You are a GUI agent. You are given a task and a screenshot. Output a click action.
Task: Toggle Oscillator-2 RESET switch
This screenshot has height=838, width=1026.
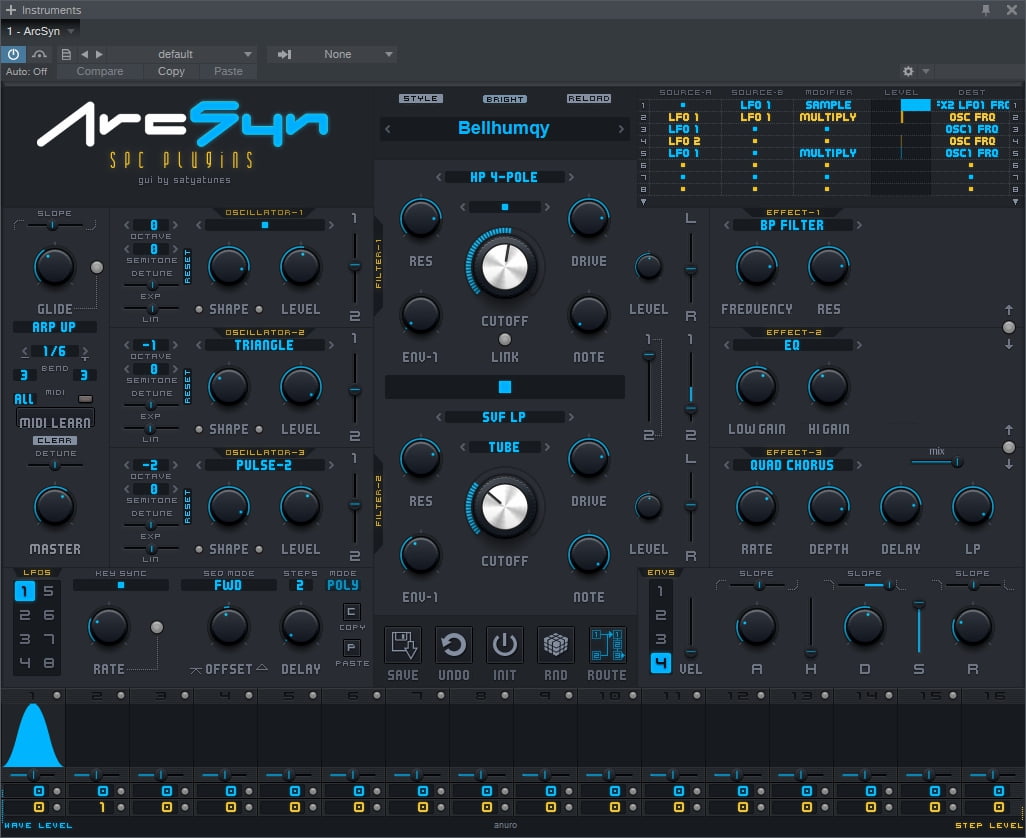[188, 387]
